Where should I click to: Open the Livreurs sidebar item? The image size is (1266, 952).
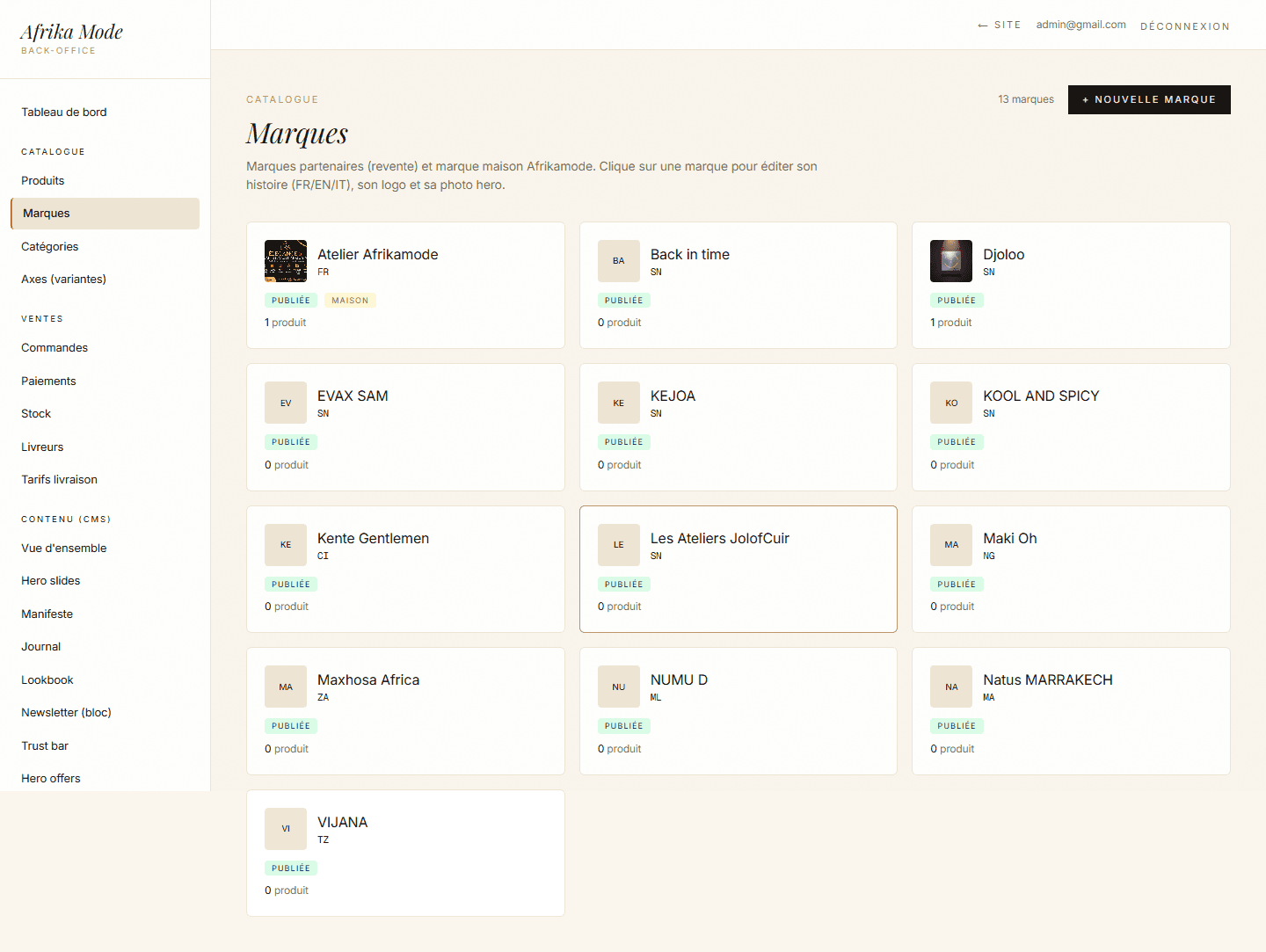pyautogui.click(x=105, y=447)
